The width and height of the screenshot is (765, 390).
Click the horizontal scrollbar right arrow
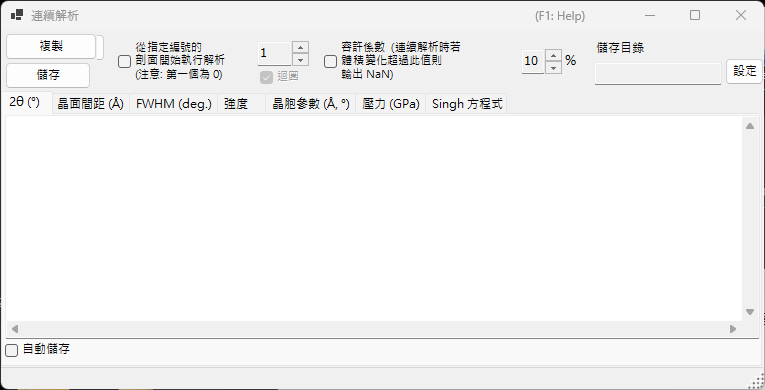[x=733, y=329]
